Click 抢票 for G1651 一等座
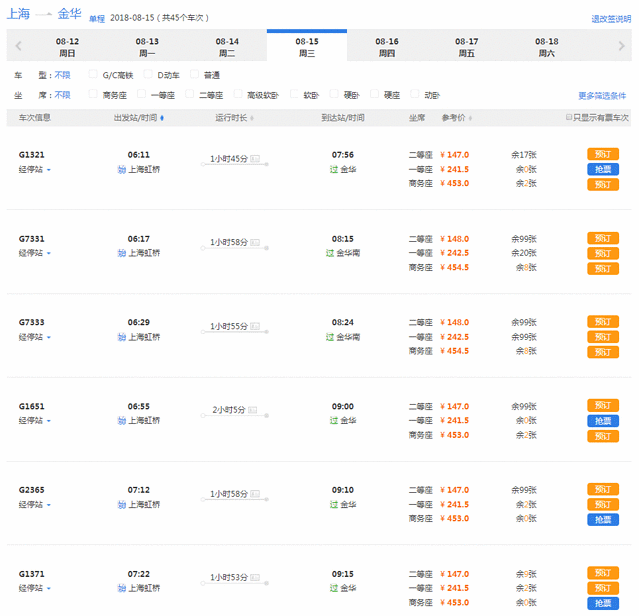The image size is (639, 616). (602, 421)
